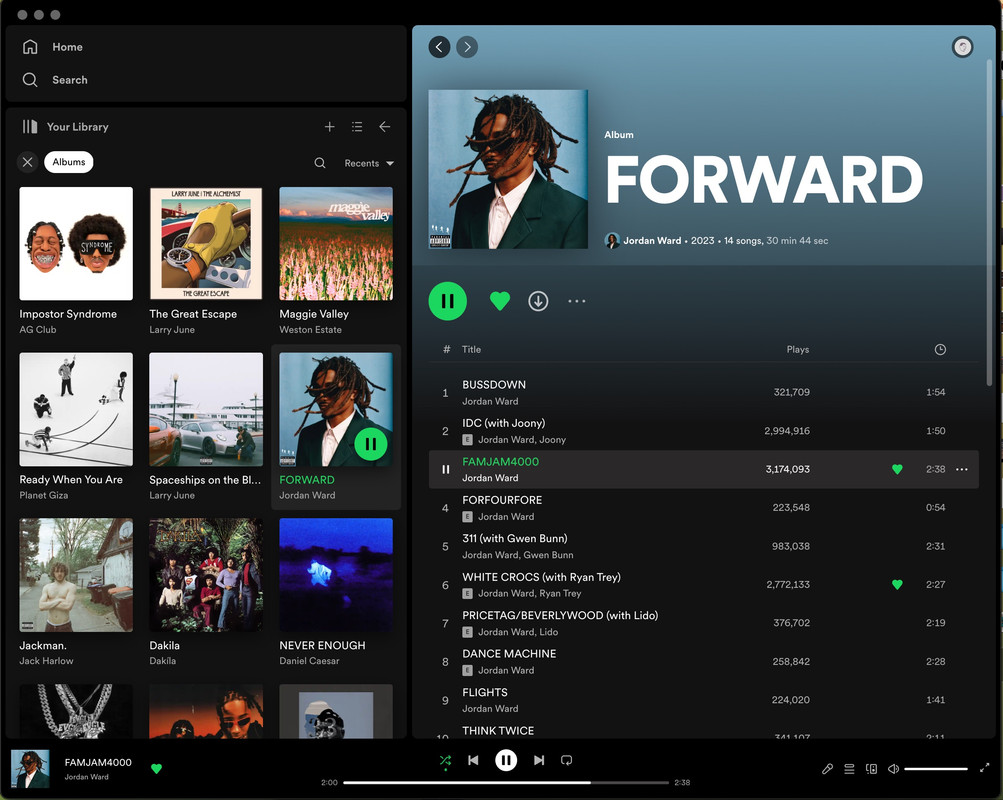Open Jordan Ward artist link in header

point(652,240)
